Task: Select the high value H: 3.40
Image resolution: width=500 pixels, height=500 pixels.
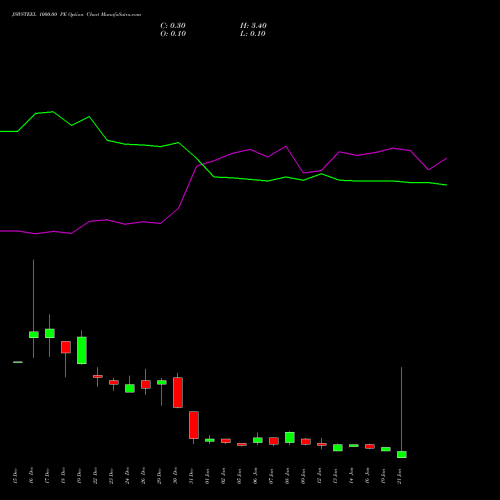Action: (253, 26)
